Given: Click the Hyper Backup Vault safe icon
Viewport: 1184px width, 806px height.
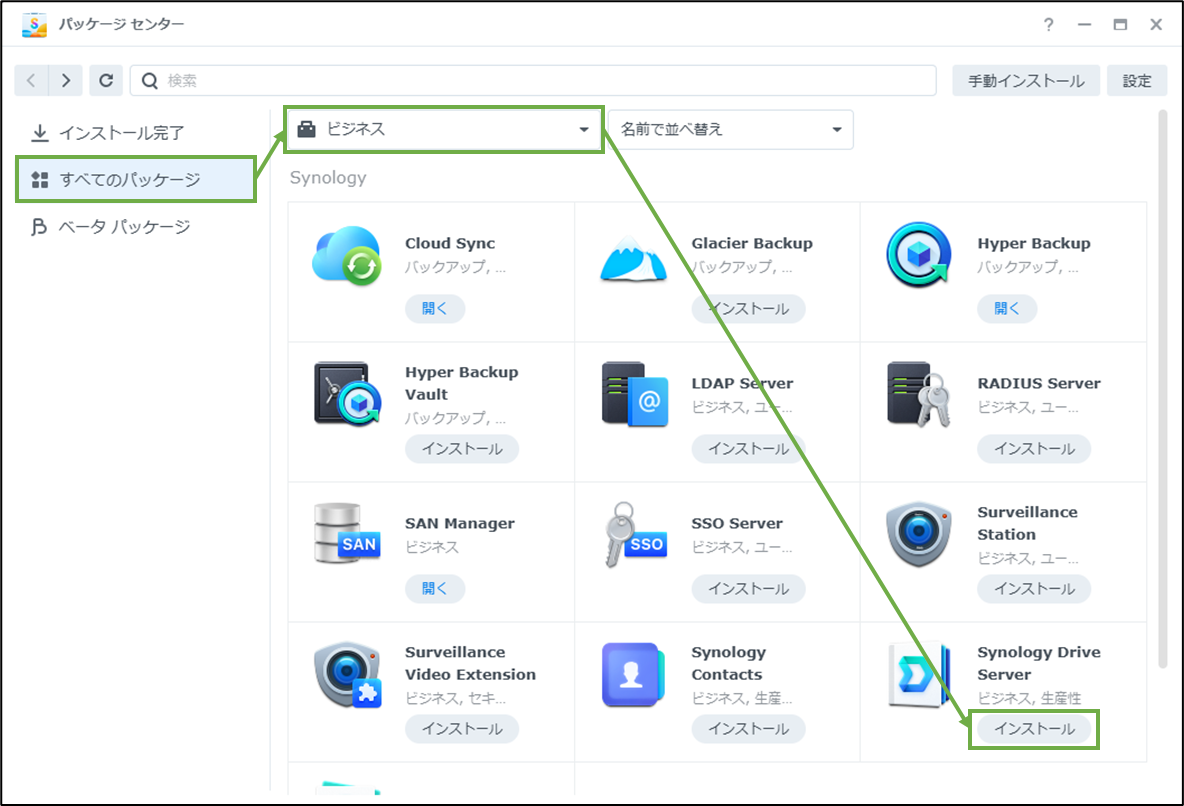Looking at the screenshot, I should [x=347, y=394].
